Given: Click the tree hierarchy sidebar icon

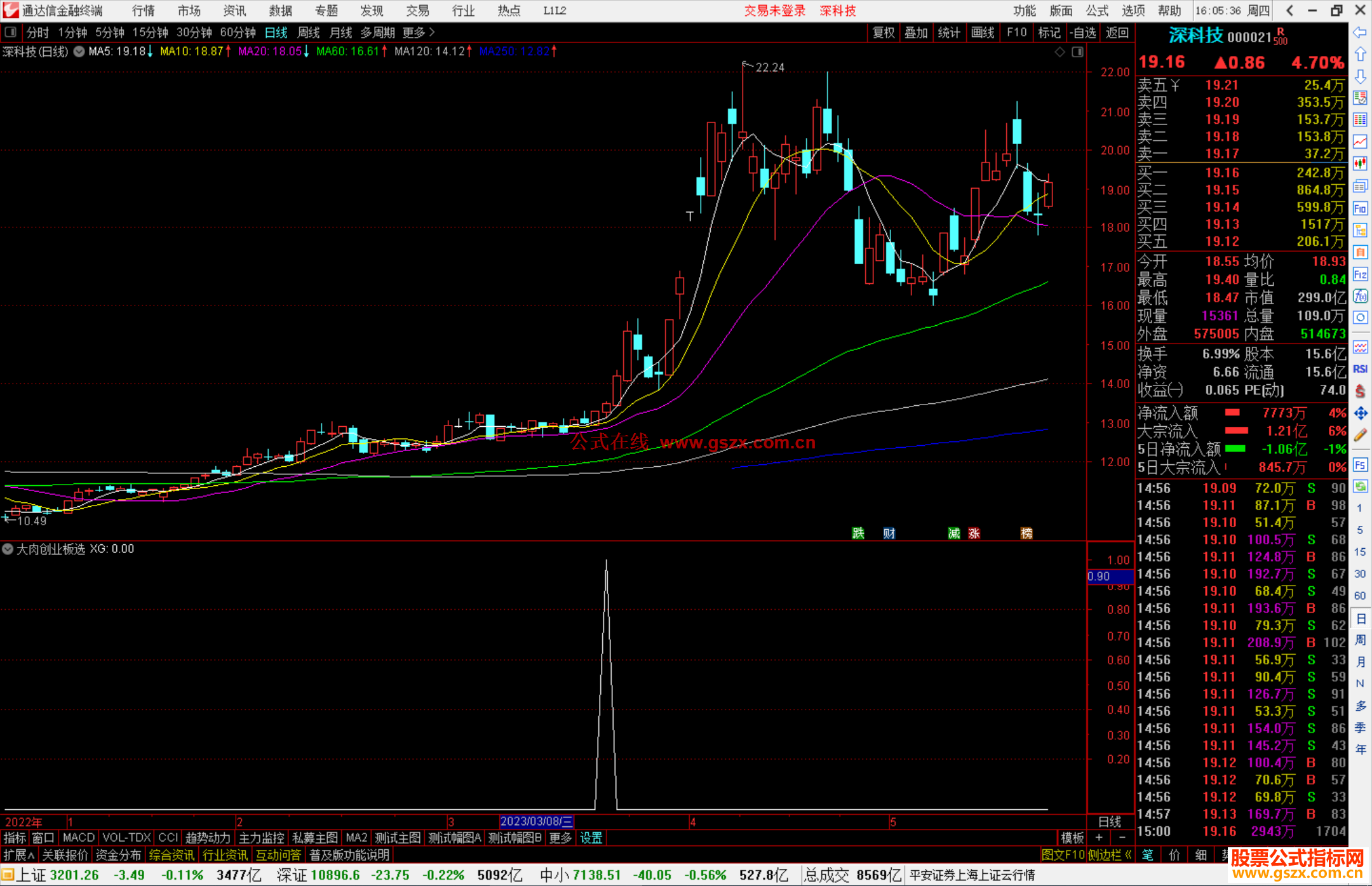Looking at the screenshot, I should (1360, 230).
